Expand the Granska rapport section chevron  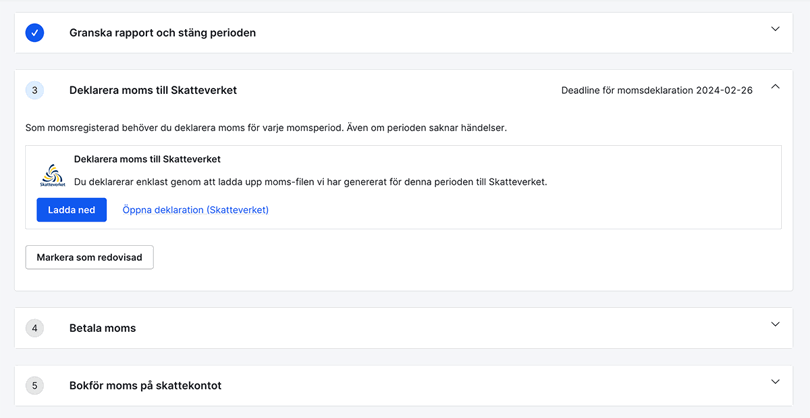coord(775,30)
